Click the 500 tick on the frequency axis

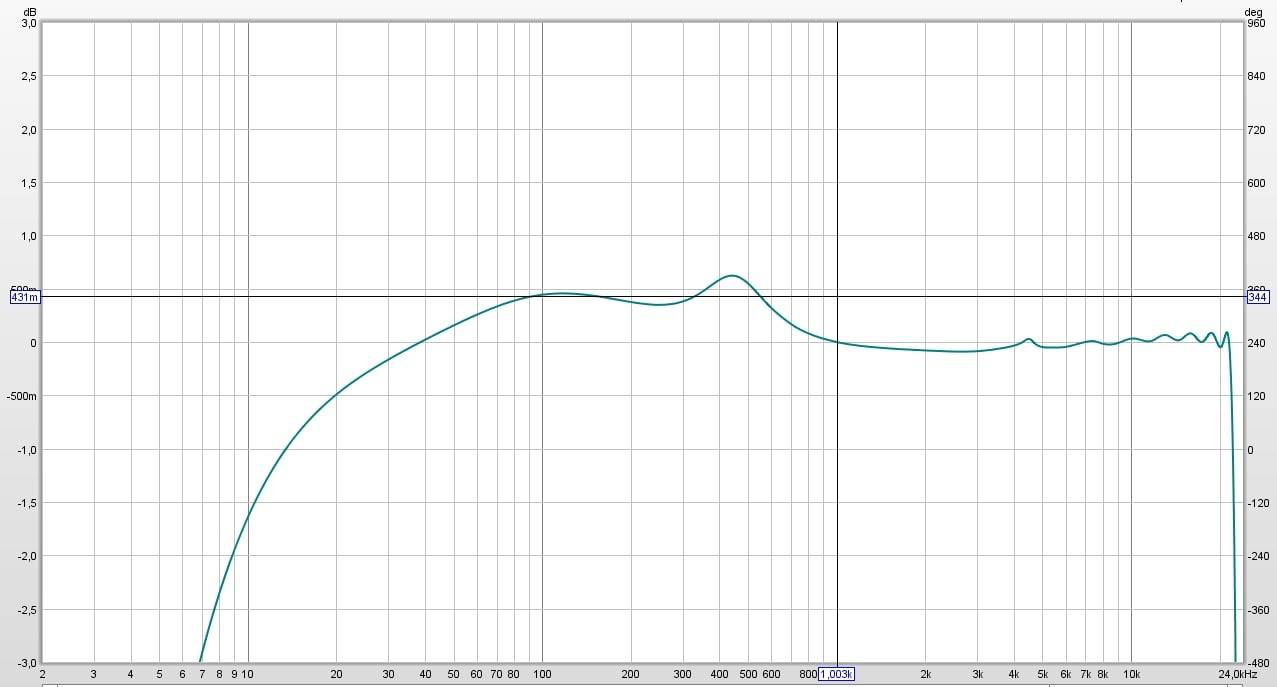[748, 675]
